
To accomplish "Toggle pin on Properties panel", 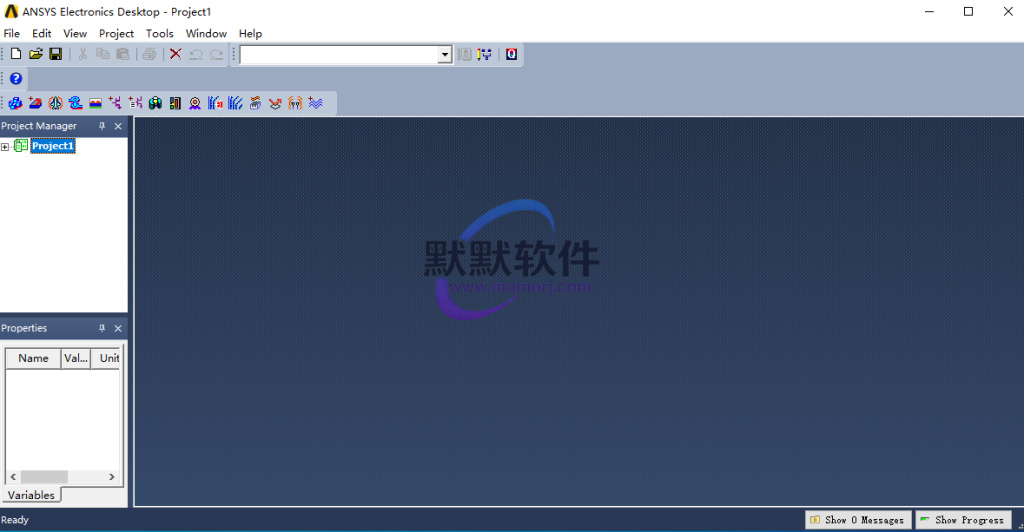I will click(x=102, y=328).
